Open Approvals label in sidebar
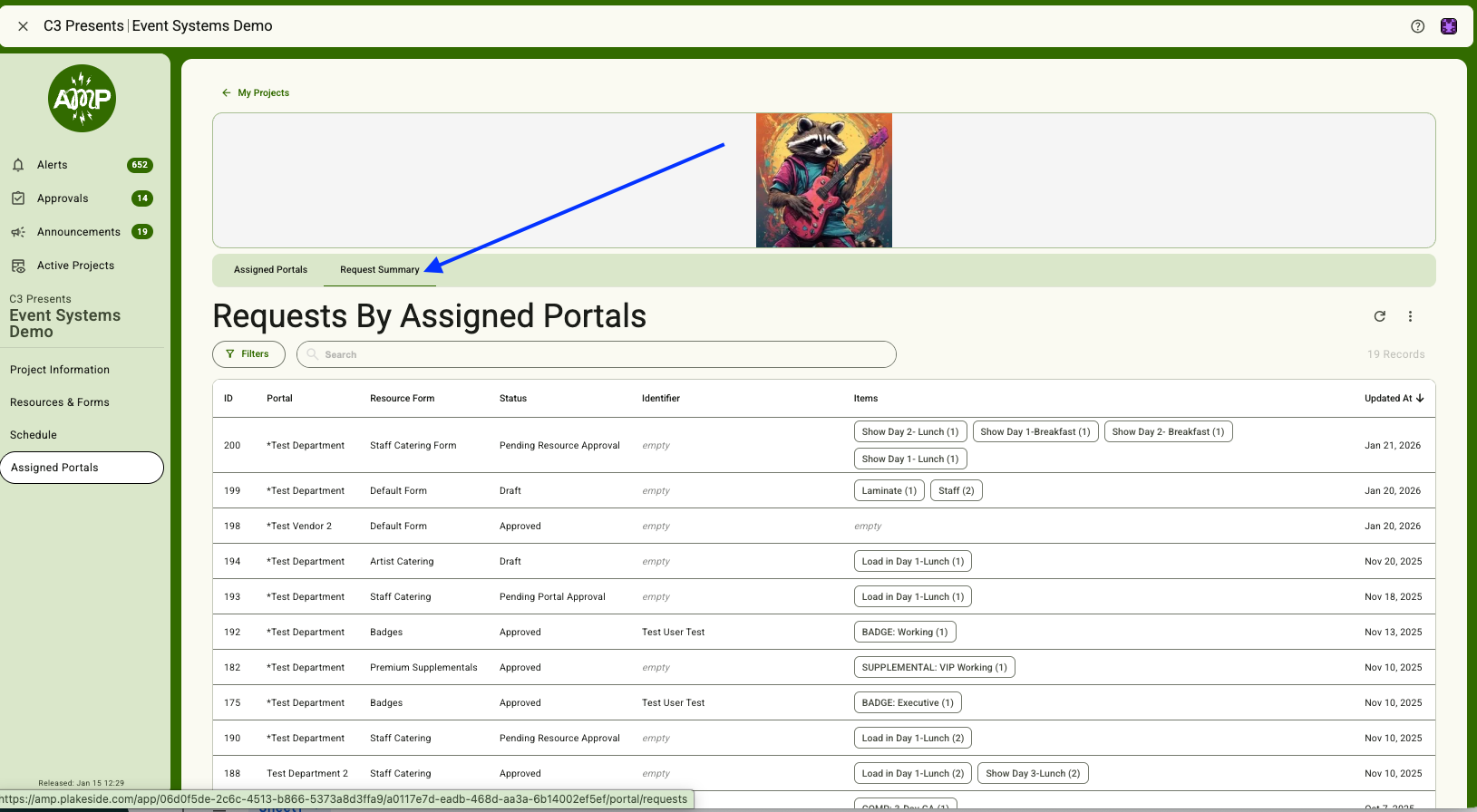Screen dimensions: 1477x812 63,198
